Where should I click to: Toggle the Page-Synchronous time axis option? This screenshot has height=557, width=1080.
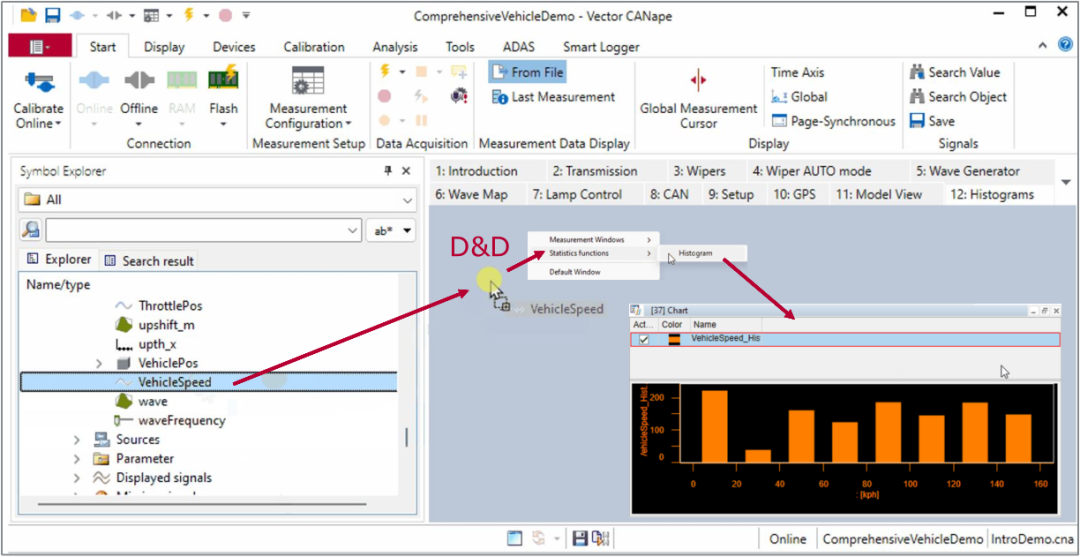pyautogui.click(x=833, y=121)
